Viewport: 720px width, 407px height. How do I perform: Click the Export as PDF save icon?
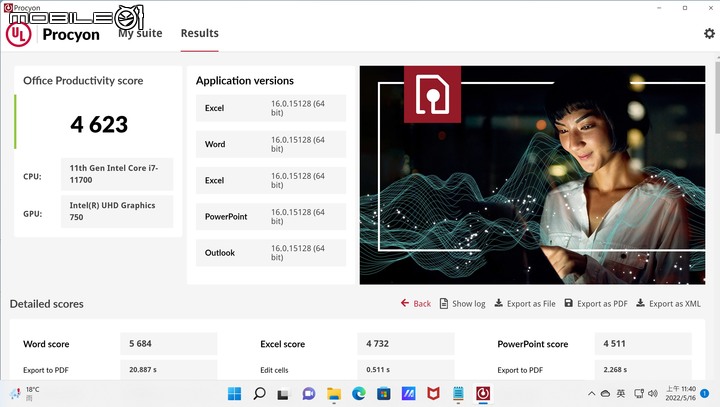coord(568,303)
